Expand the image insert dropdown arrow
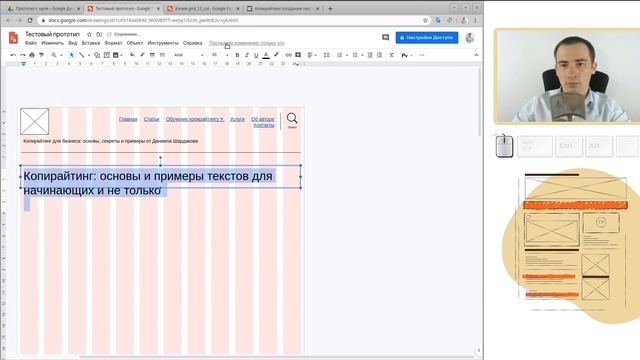The width and height of the screenshot is (640, 360). pos(122,55)
